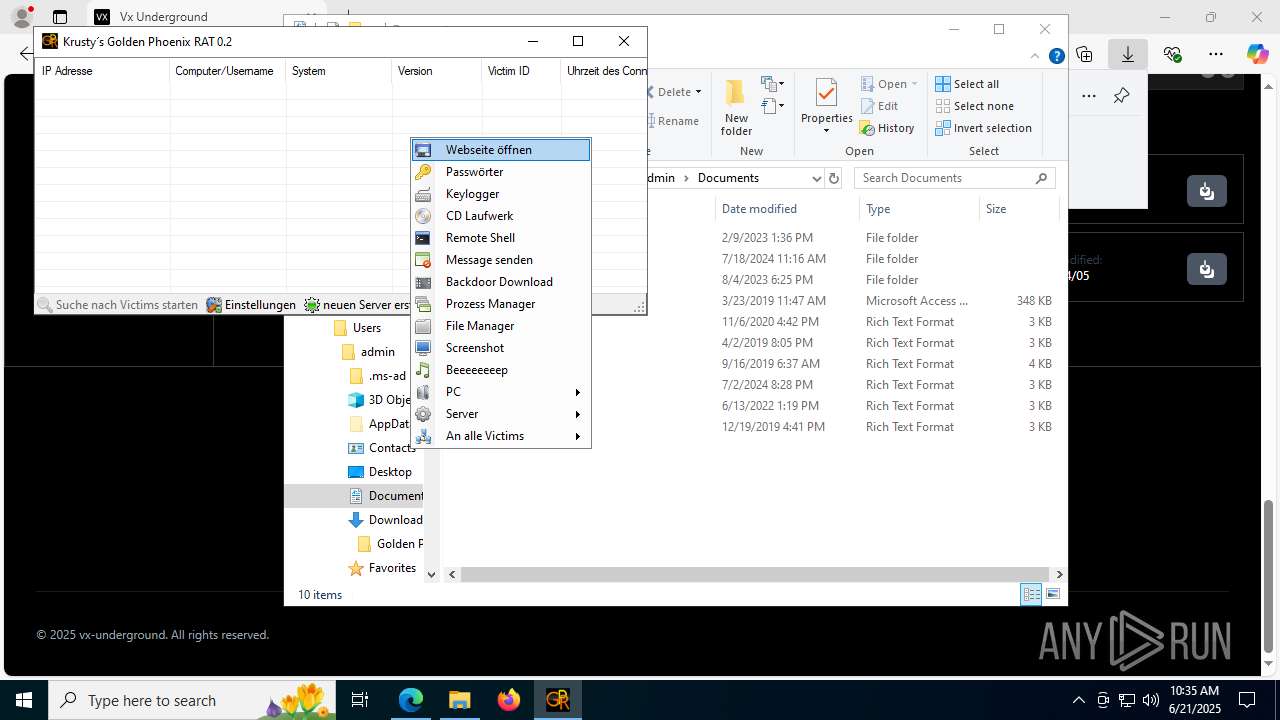The image size is (1280, 720).
Task: Select Screenshot menu entry
Action: tap(501, 348)
